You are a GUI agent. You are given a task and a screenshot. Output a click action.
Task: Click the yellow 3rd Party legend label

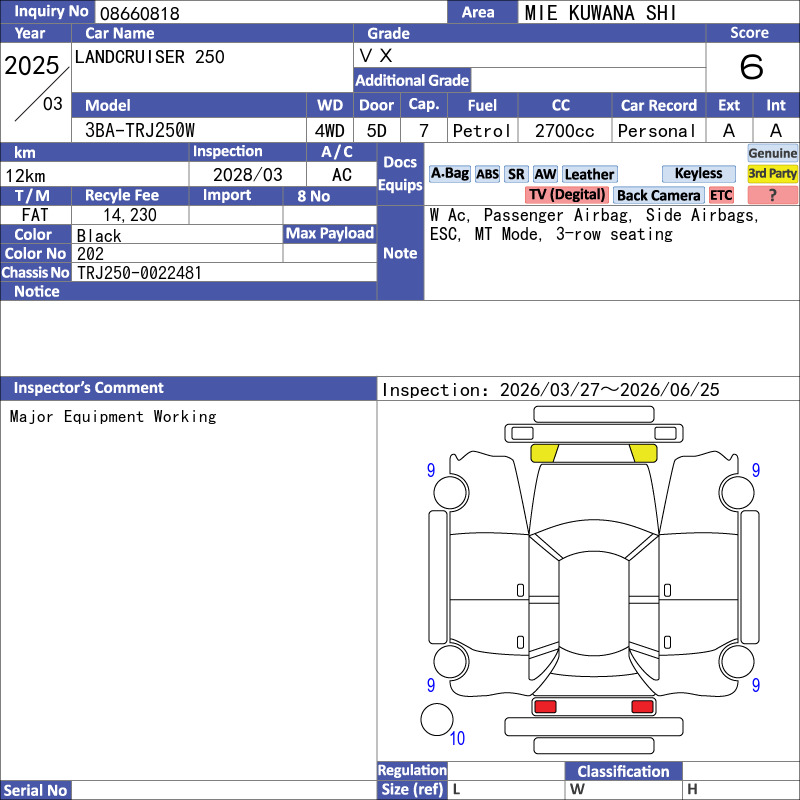[x=773, y=174]
